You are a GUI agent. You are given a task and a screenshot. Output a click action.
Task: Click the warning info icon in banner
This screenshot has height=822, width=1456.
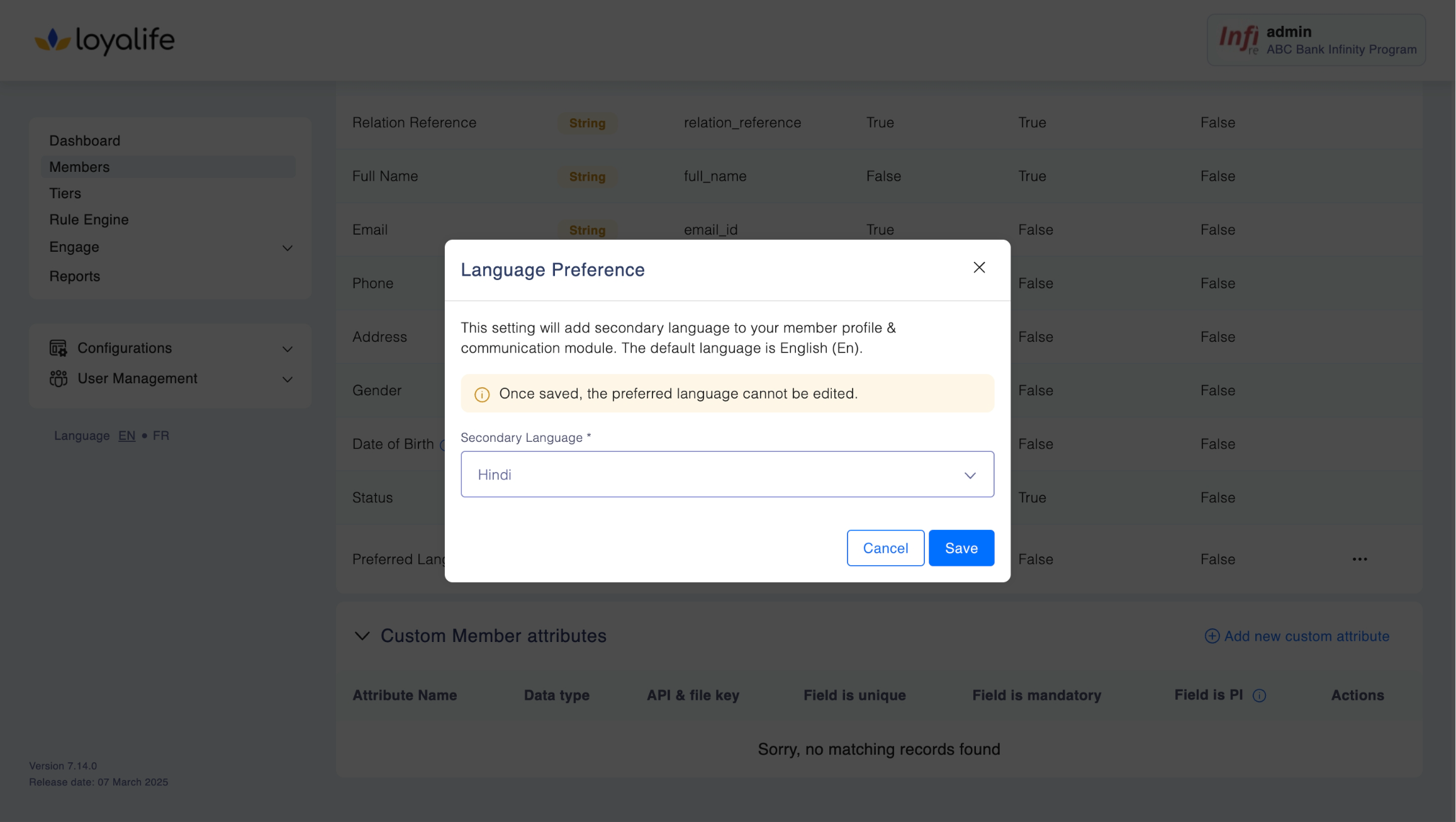(x=482, y=395)
